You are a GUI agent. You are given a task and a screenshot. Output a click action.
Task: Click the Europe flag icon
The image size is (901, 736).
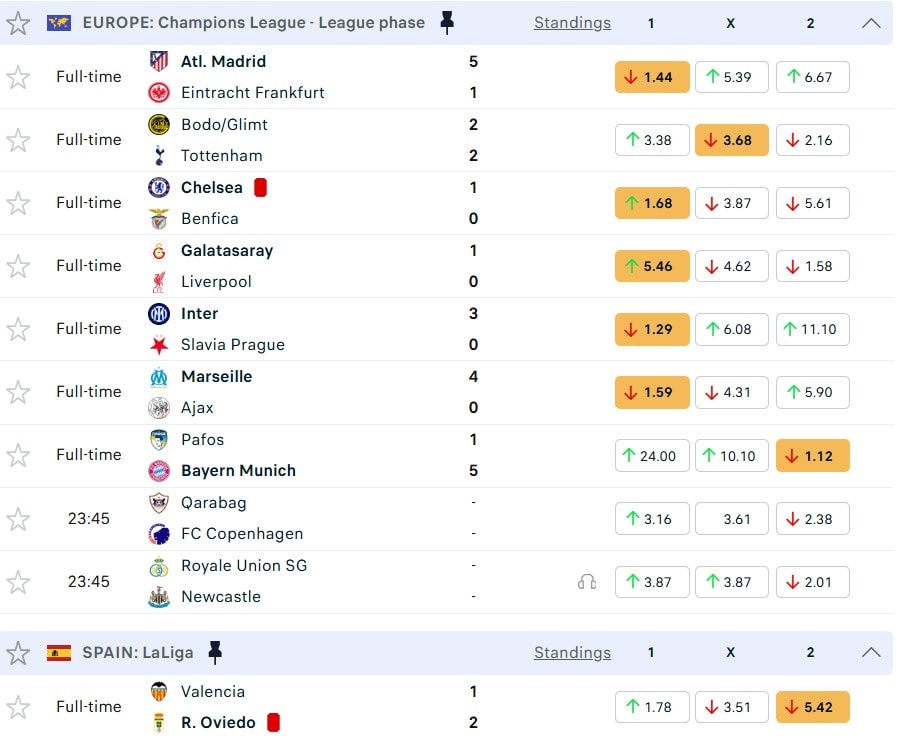59,23
